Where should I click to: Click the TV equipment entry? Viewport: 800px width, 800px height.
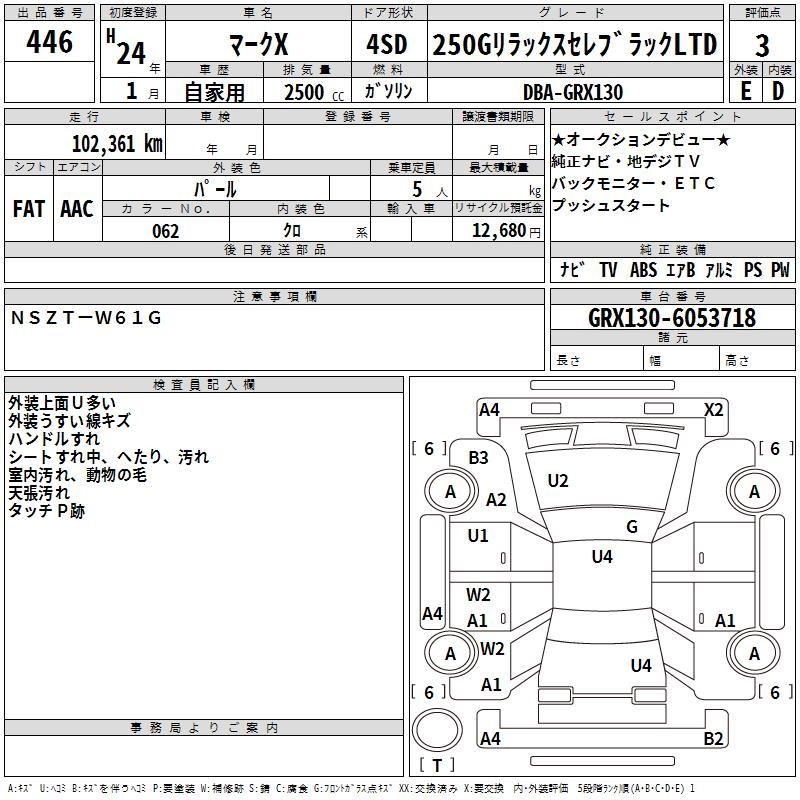pyautogui.click(x=608, y=269)
